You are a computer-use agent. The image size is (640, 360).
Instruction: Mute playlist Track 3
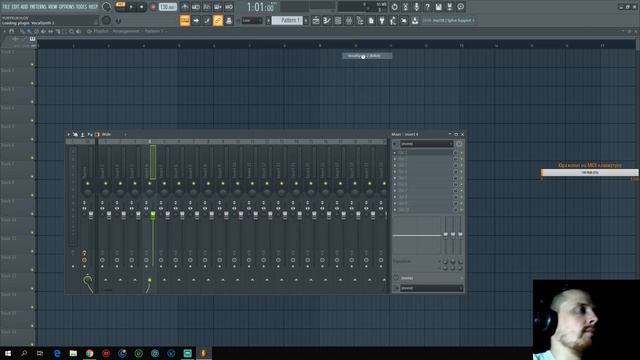click(32, 102)
